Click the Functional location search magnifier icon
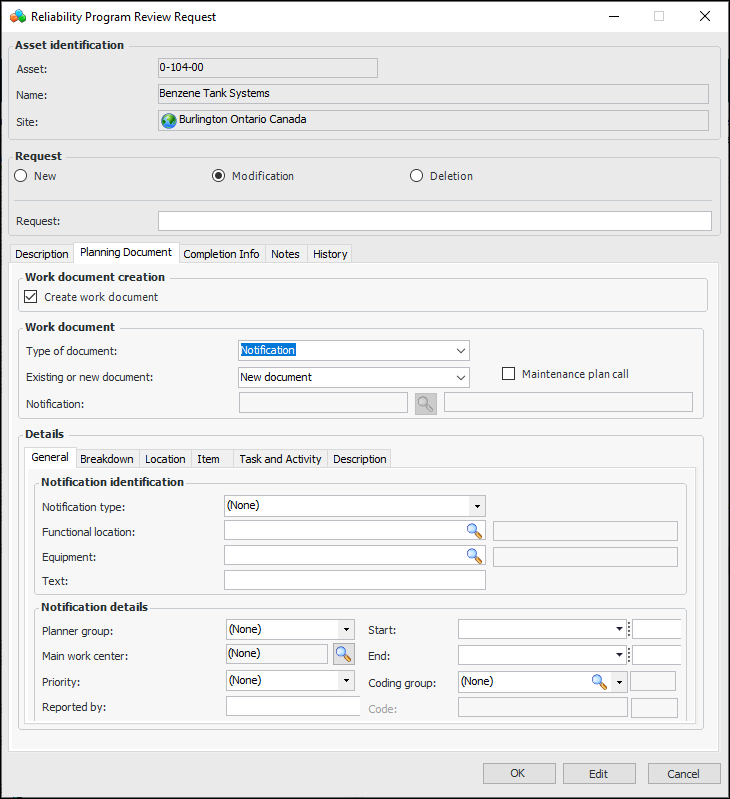The width and height of the screenshot is (730, 799). (473, 531)
